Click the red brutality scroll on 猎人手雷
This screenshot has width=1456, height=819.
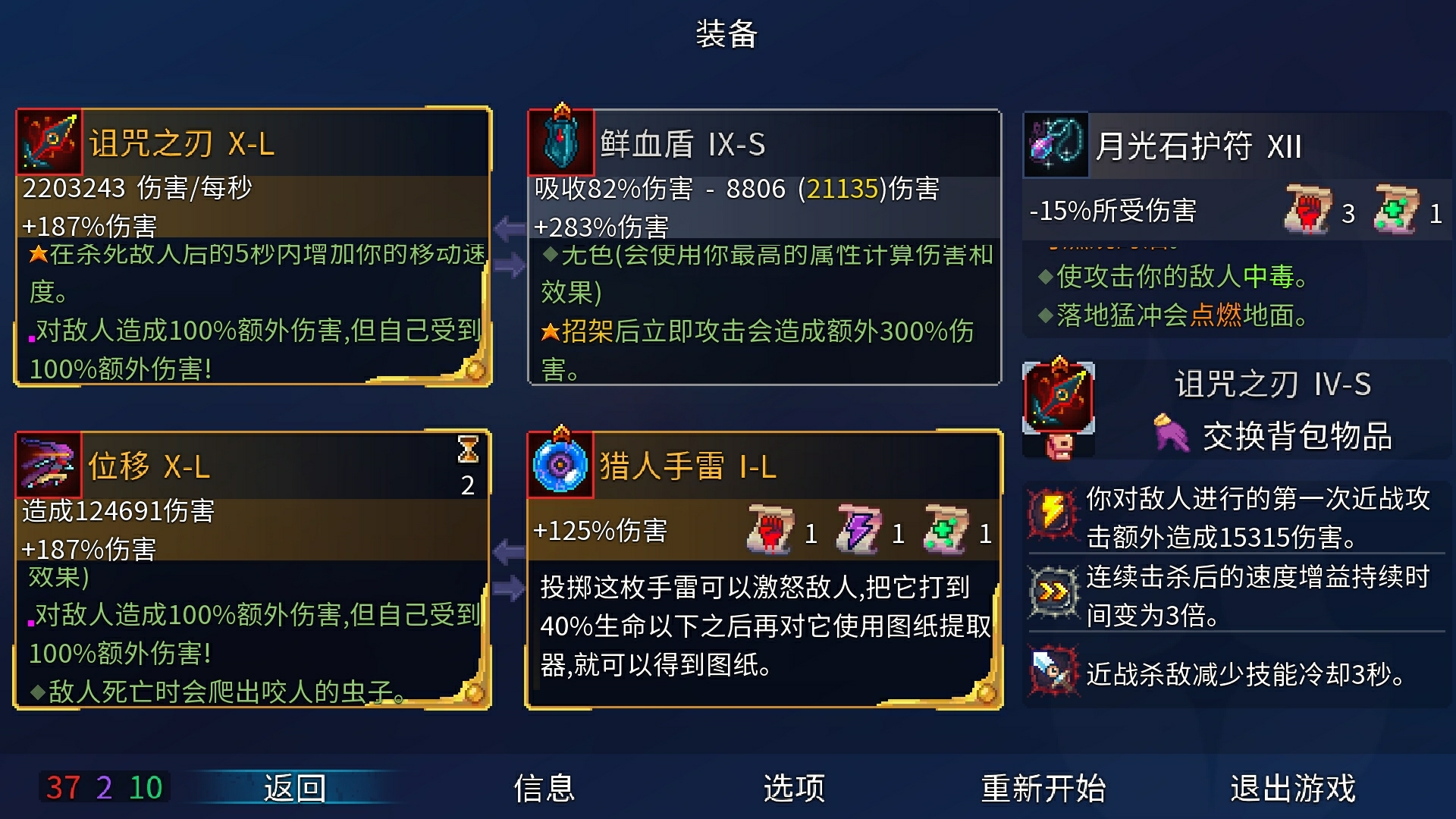click(771, 529)
